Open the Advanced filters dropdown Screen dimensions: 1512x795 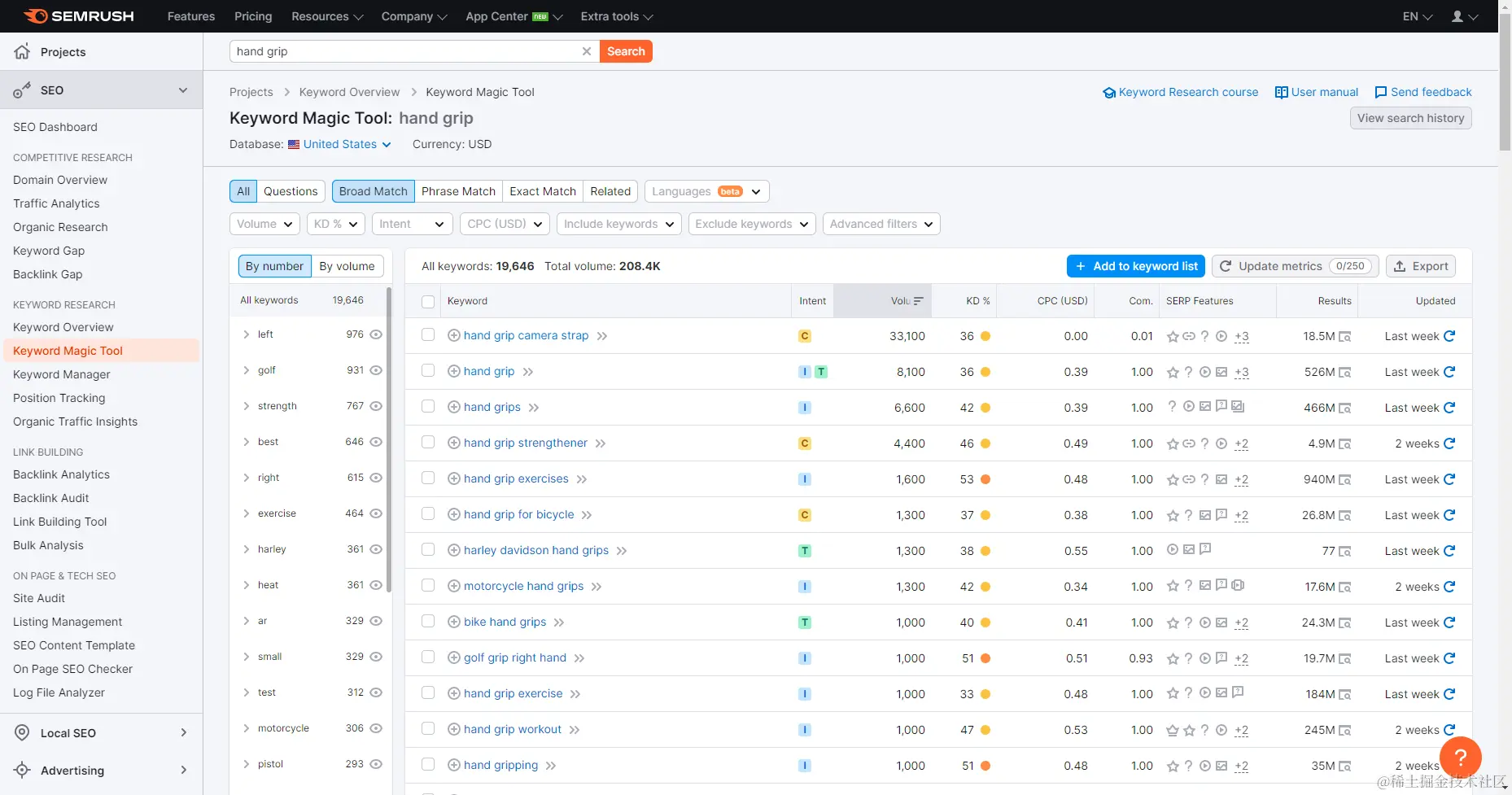881,224
